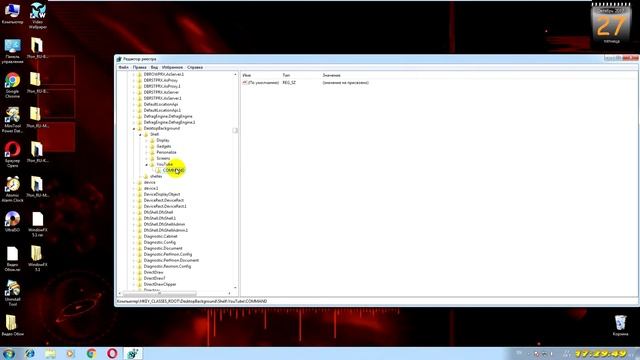This screenshot has width=640, height=360.
Task: Select the Diagnostic.Perfmon.Document key
Action: coord(171,260)
